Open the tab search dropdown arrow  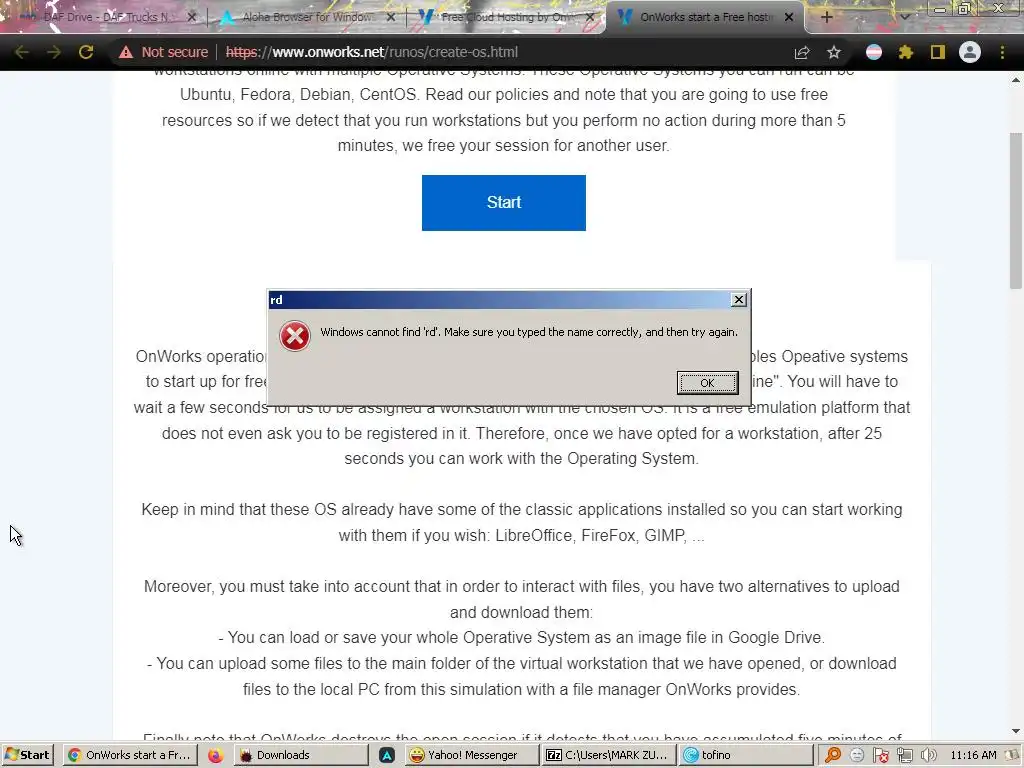904,17
